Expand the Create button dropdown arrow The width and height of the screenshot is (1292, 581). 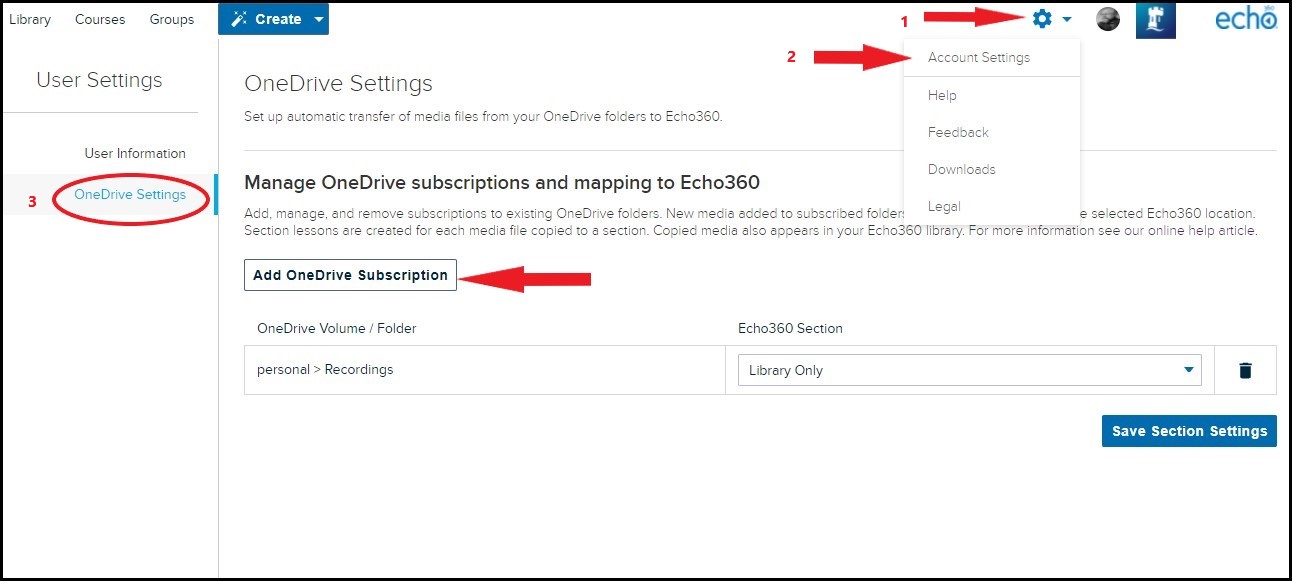(x=318, y=19)
